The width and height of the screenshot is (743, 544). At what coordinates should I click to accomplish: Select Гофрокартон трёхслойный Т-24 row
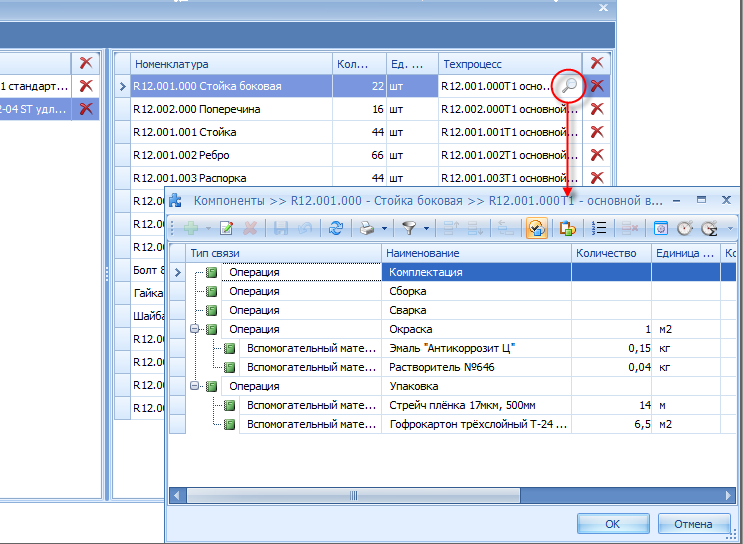coord(453,424)
